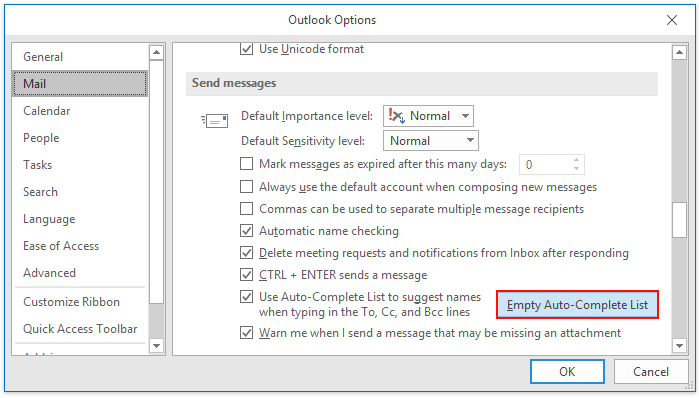
Task: Click main panel scrollbar up arrow
Action: 679,53
